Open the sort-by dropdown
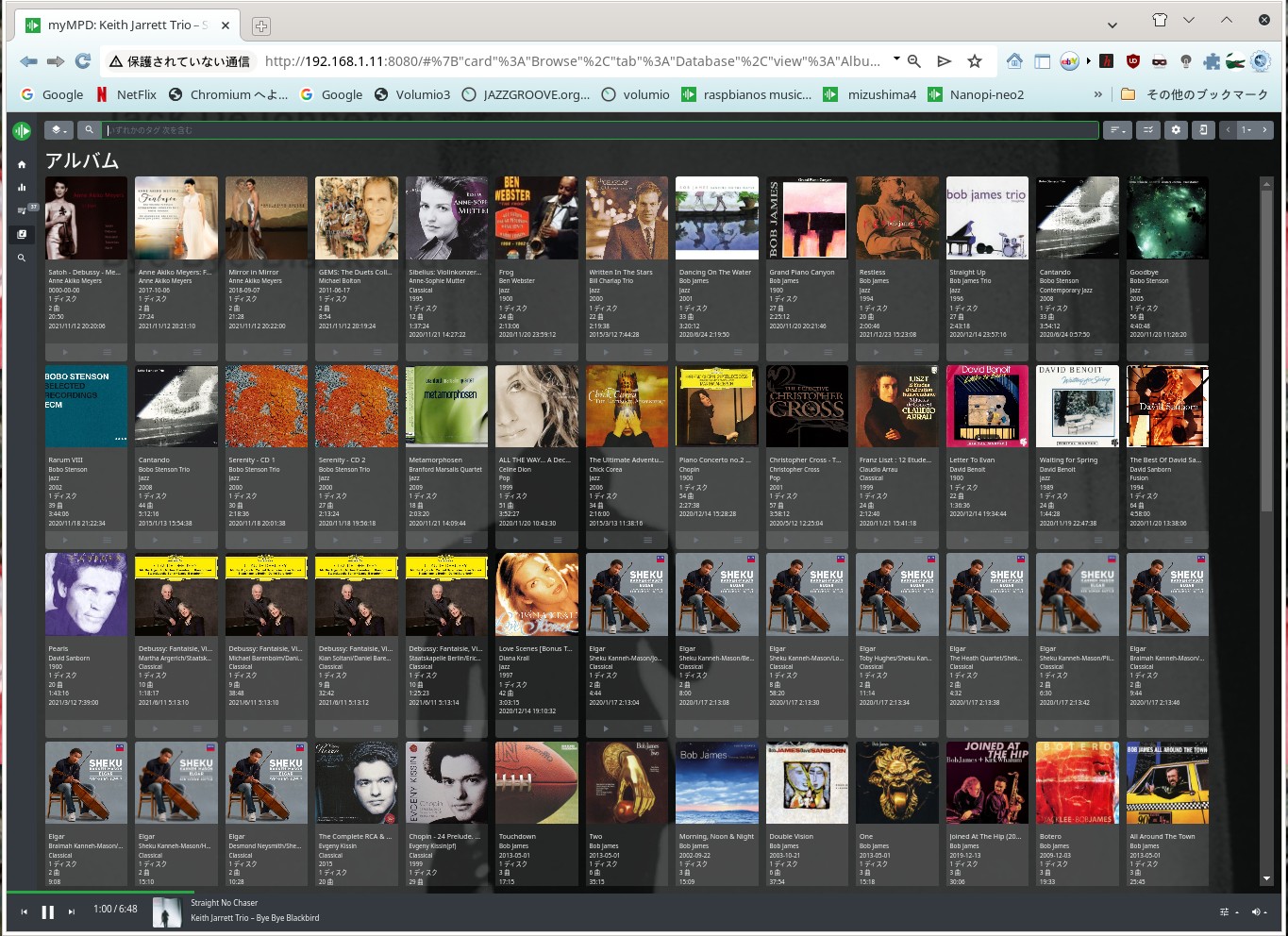The height and width of the screenshot is (936, 1288). (1117, 130)
